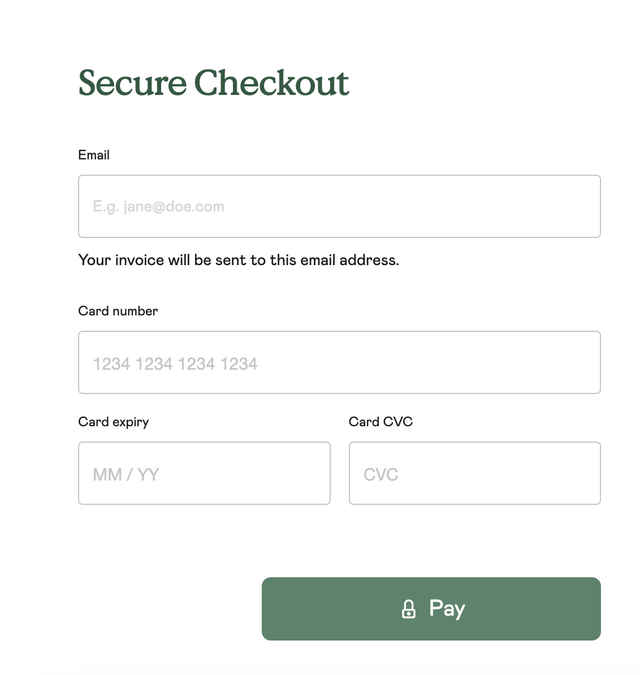
Task: Click the 'E.g. jane@doe.com' placeholder text
Action: tap(158, 207)
